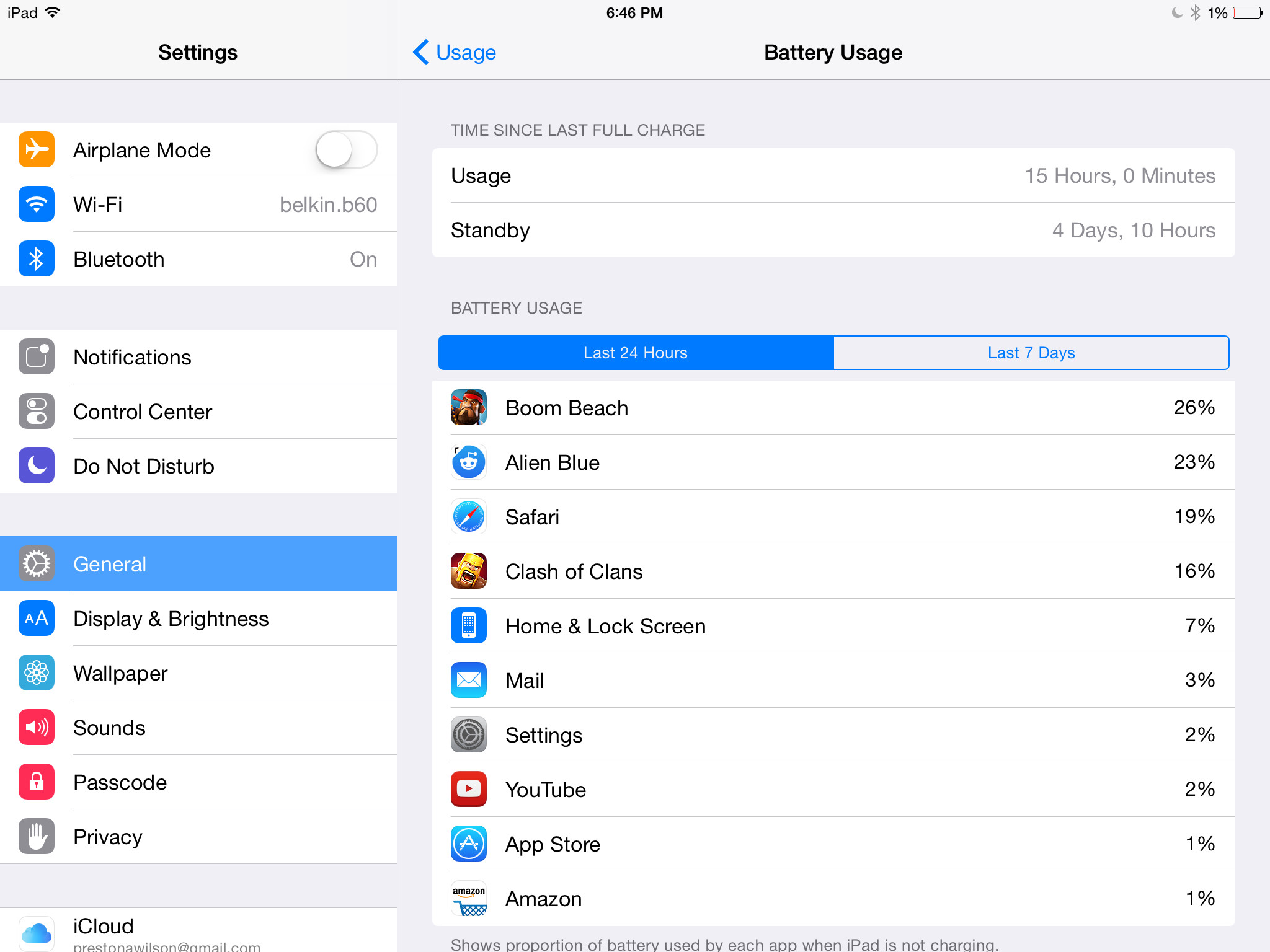The height and width of the screenshot is (952, 1270).
Task: Go back to Usage
Action: (455, 53)
